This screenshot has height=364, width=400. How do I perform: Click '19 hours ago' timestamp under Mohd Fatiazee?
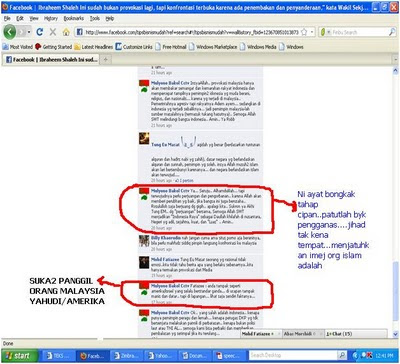click(x=161, y=275)
